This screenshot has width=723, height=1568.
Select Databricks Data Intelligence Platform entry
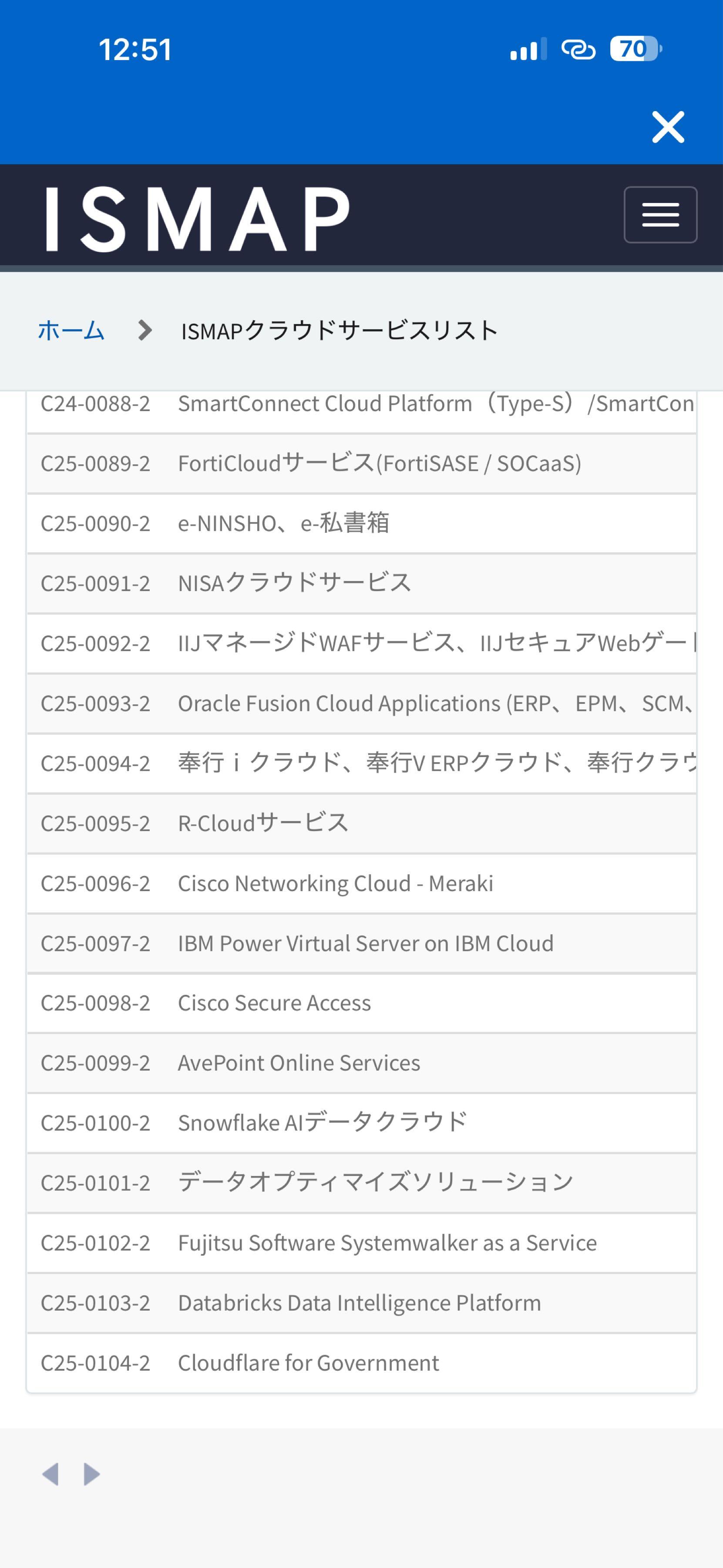(x=359, y=1303)
